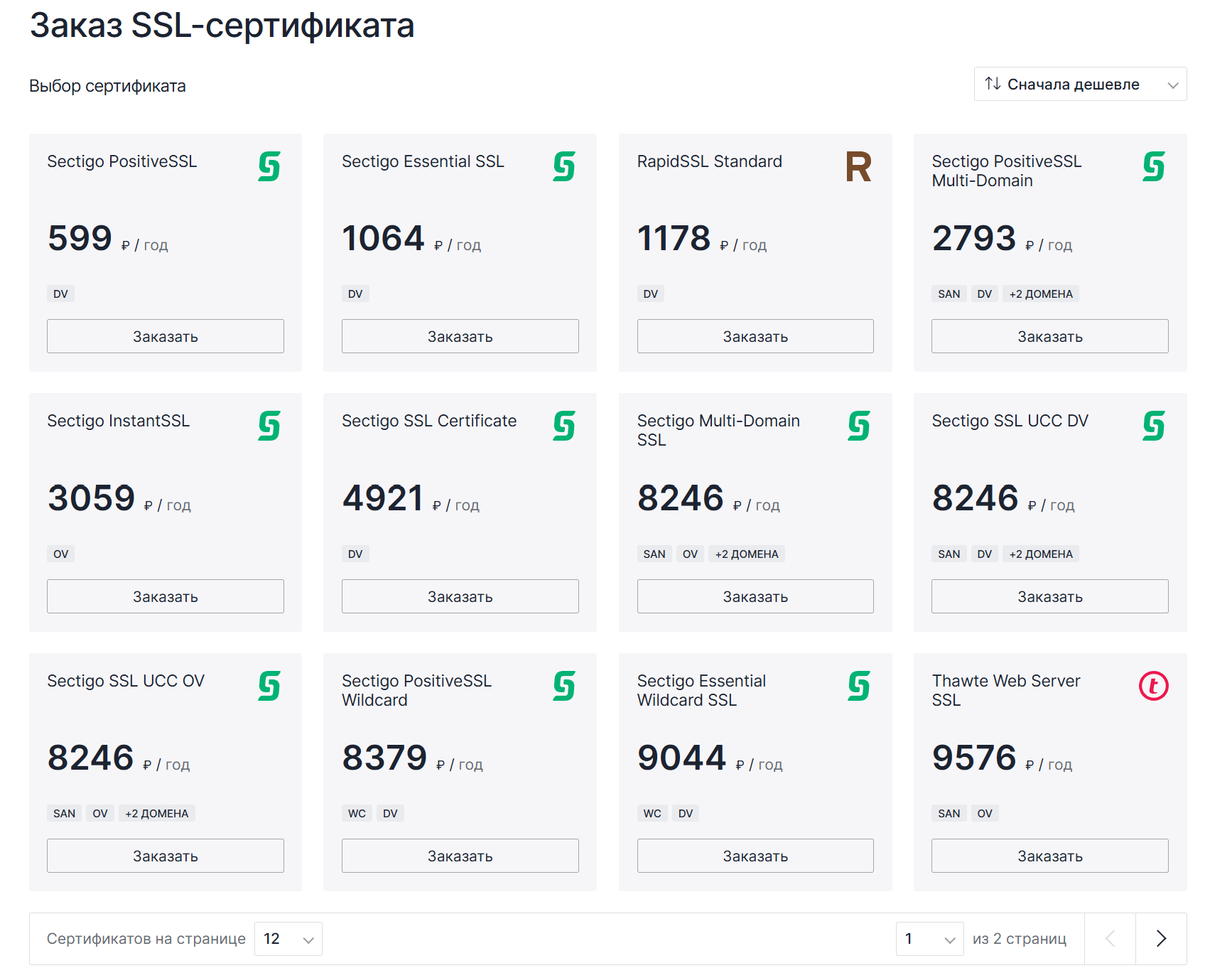Click Sectigo logo on SSL UCC DV card

(x=1154, y=426)
